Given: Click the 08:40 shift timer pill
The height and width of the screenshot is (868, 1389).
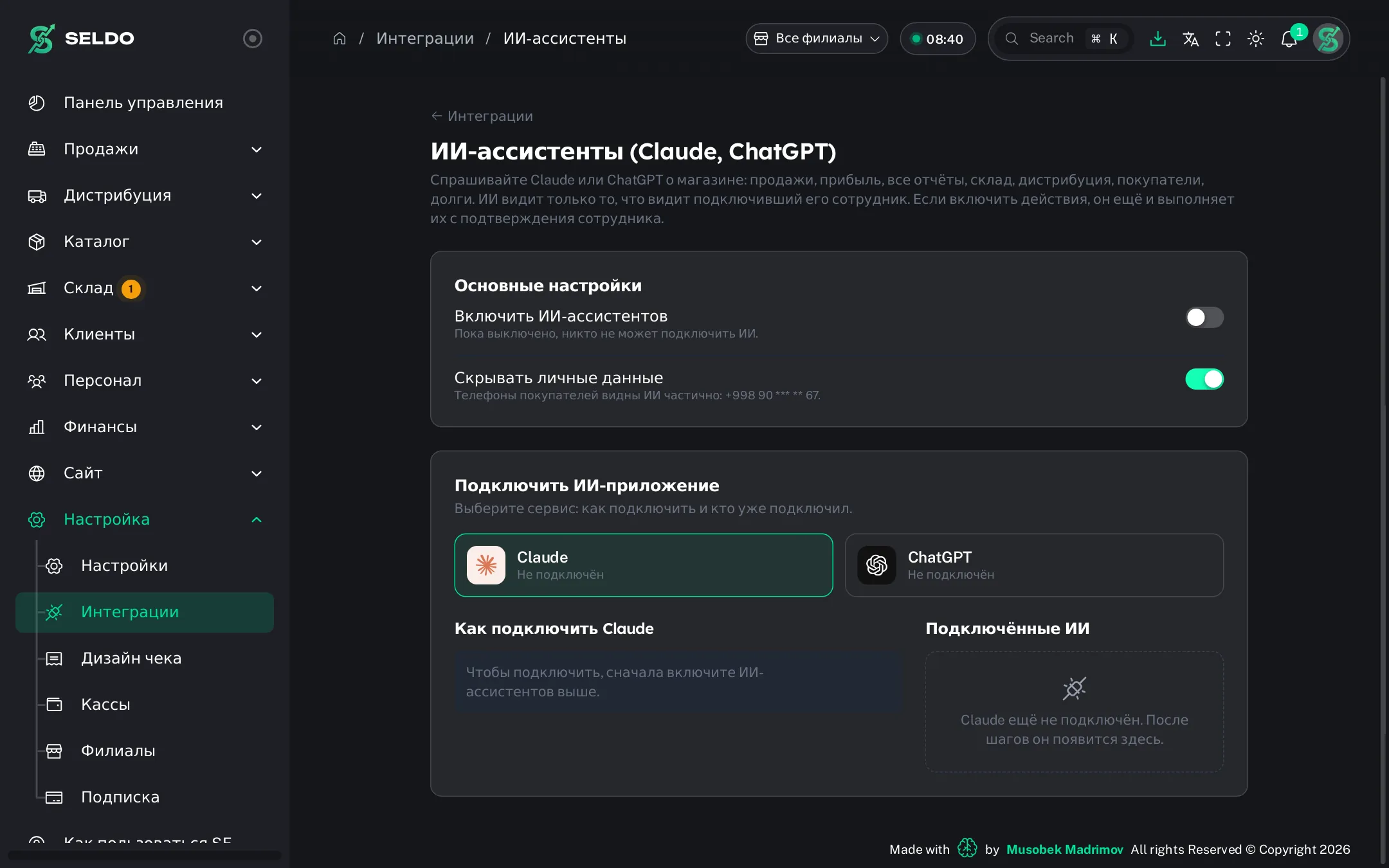Looking at the screenshot, I should point(938,39).
